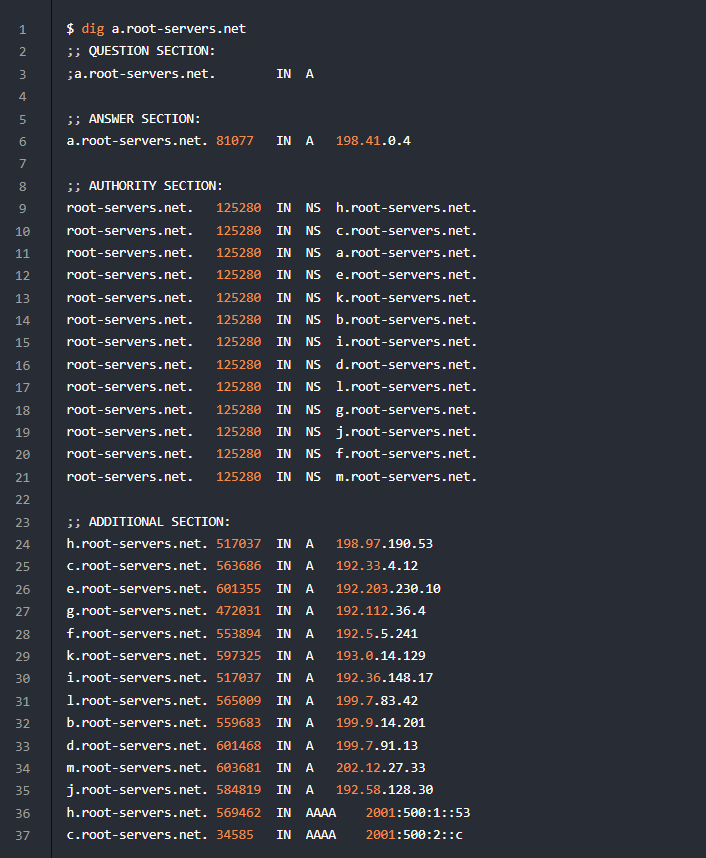Click NS record m.root-servers.net. on line 21

click(407, 477)
